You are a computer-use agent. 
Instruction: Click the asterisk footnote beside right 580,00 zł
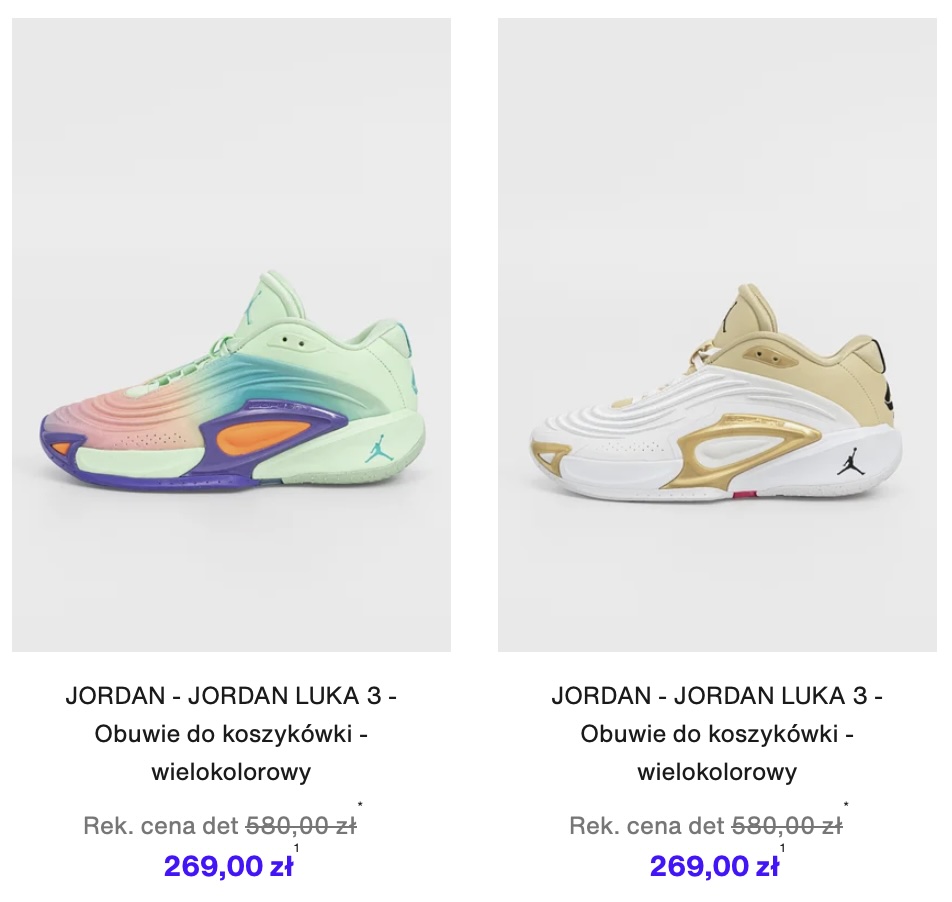click(846, 805)
